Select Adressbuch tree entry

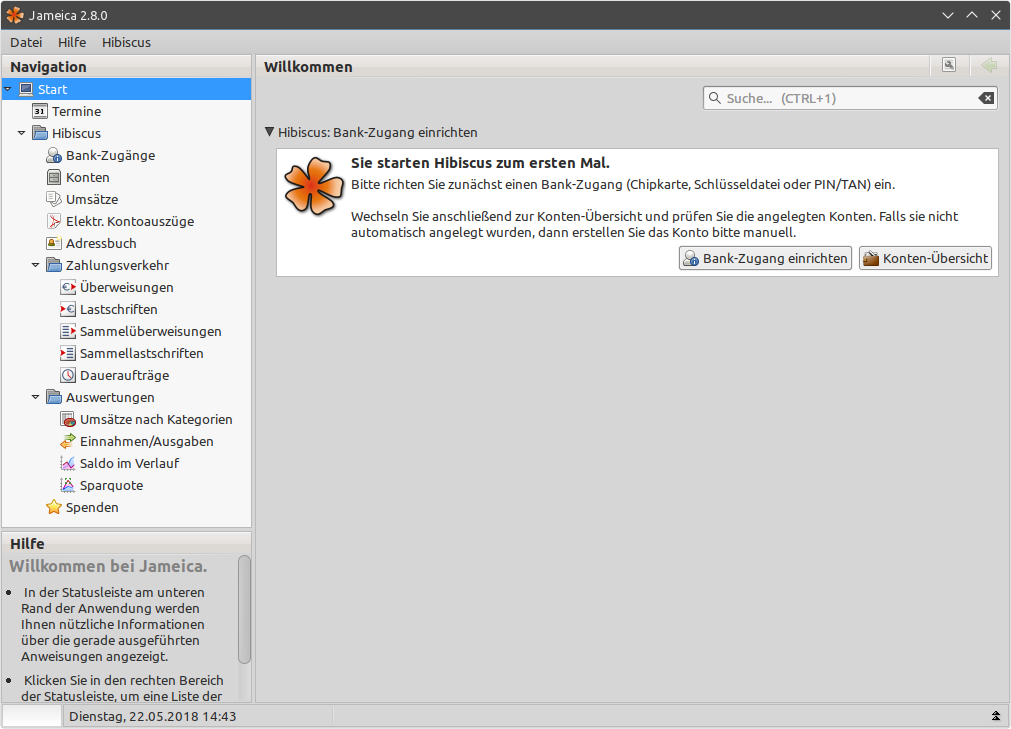[101, 243]
